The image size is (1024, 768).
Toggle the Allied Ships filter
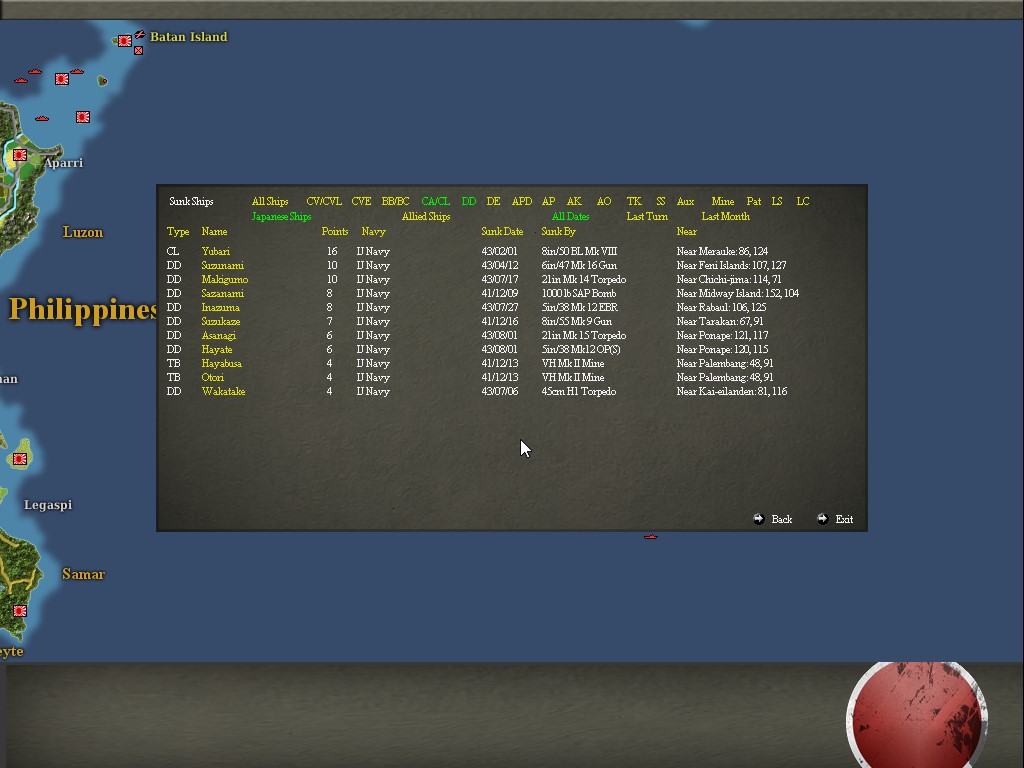426,216
